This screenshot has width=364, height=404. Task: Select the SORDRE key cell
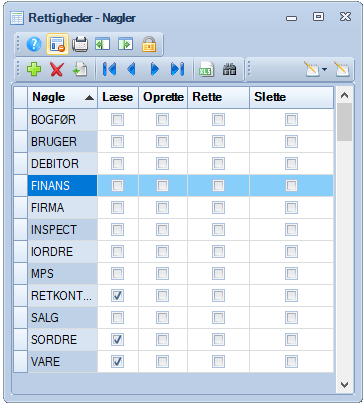tap(62, 339)
